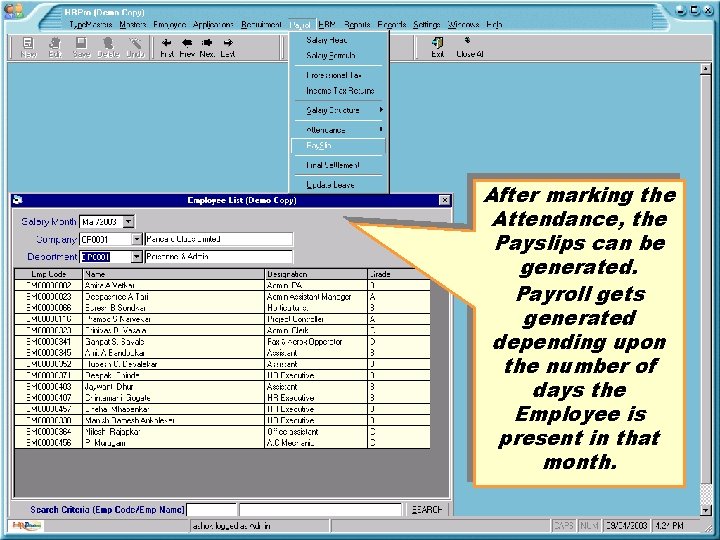Viewport: 720px width, 540px height.
Task: Click the Undo toolbar icon
Action: 135,47
